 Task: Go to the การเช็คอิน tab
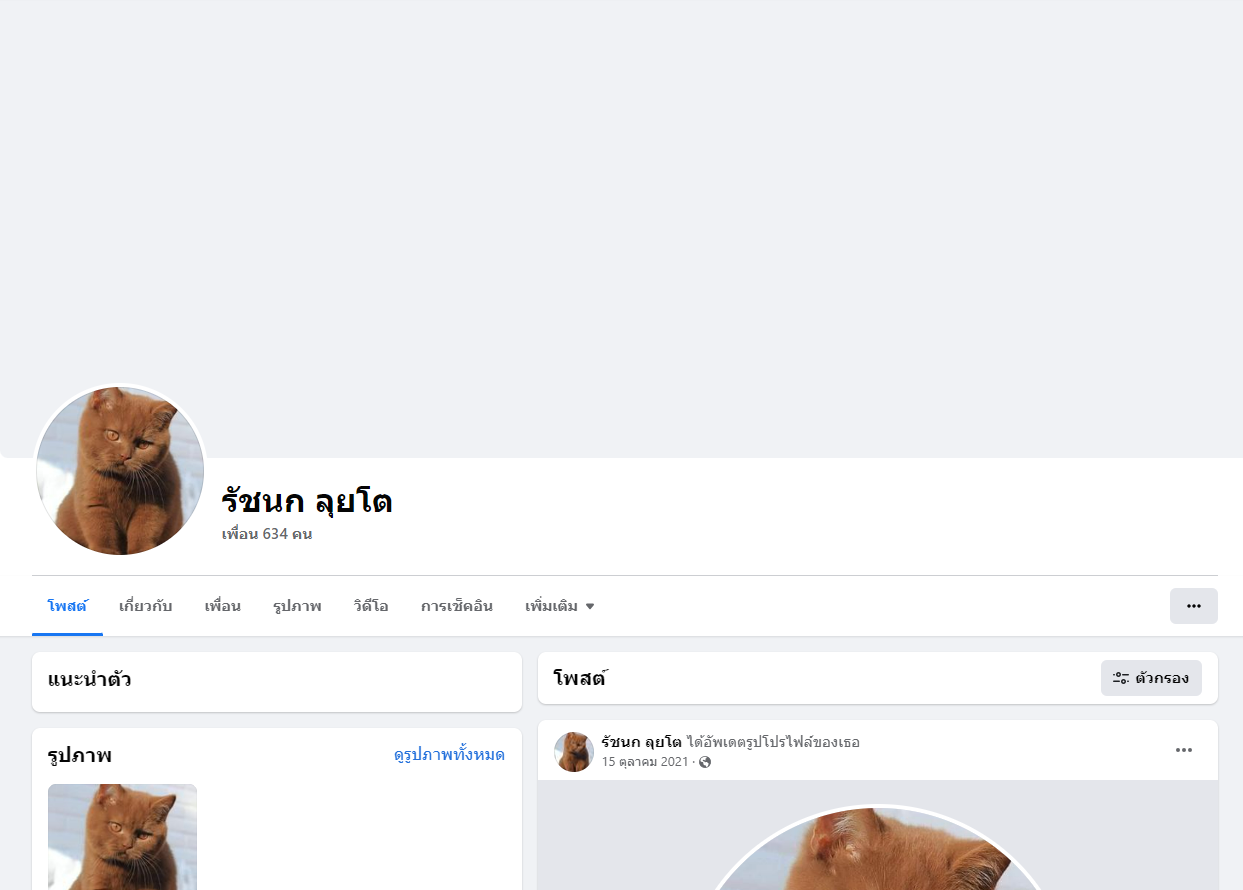click(x=457, y=606)
